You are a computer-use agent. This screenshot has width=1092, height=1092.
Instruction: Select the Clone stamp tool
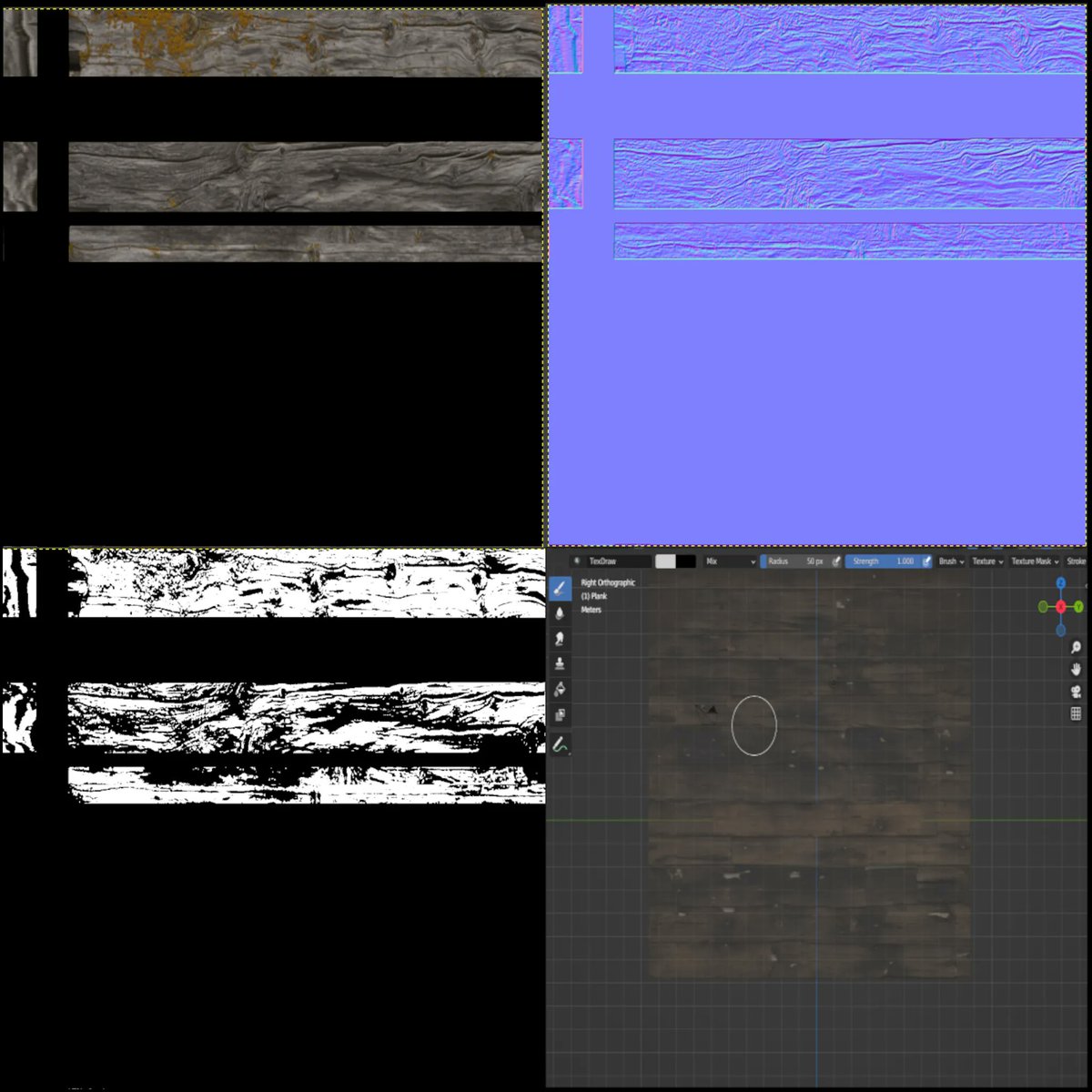[x=561, y=663]
